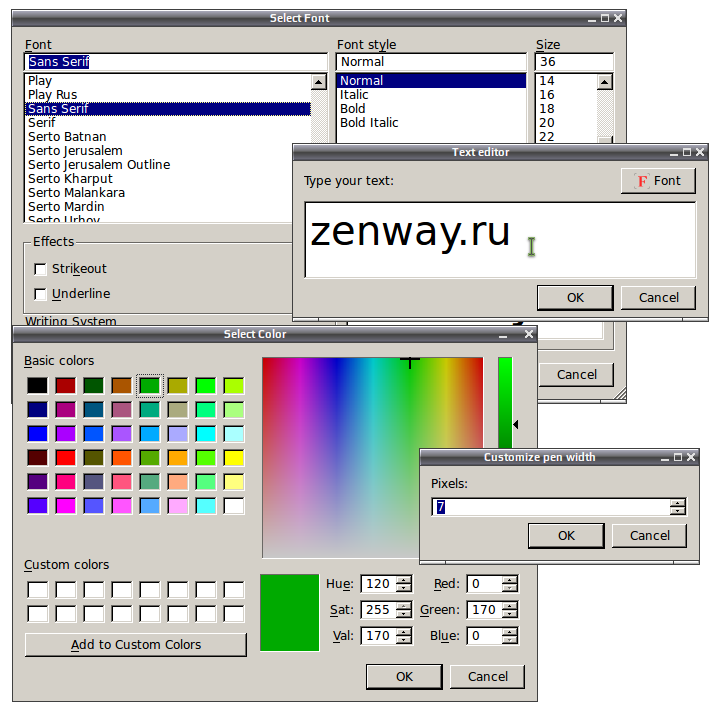Cancel the Select Color dialog
Viewport: 722px width, 714px height.
click(x=488, y=677)
